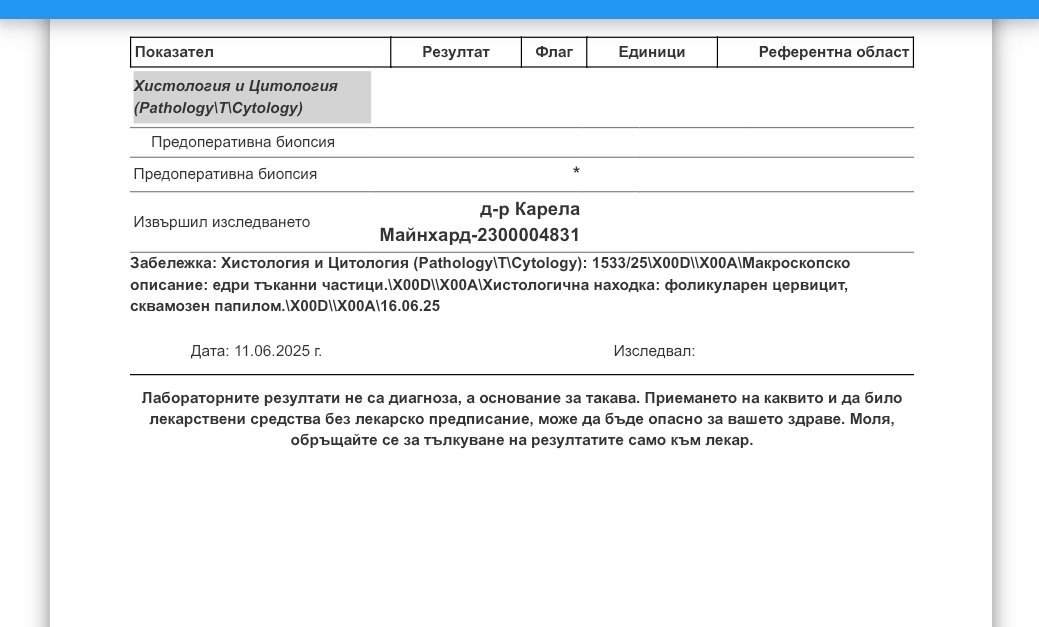
Task: Click the bold disclaimer paragraph about laboratory results
Action: coord(521,419)
